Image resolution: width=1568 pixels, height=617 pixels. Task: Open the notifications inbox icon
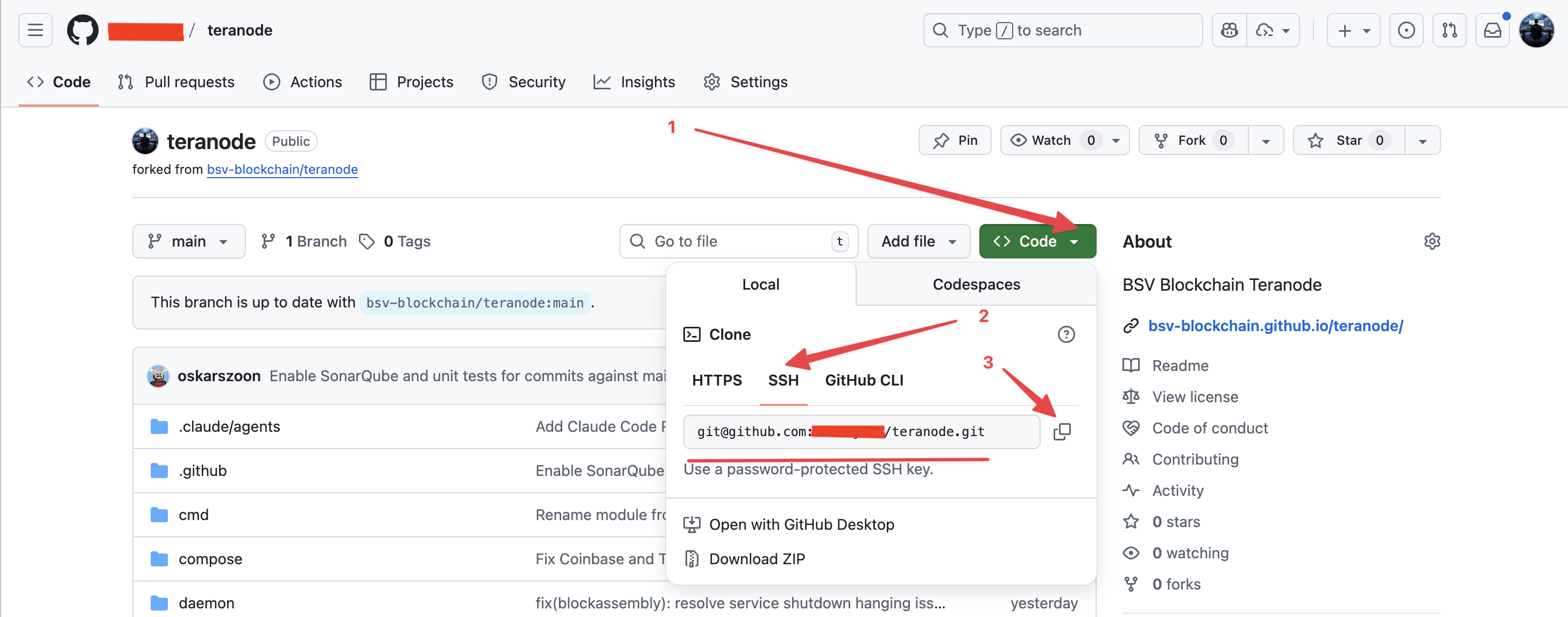pos(1492,30)
